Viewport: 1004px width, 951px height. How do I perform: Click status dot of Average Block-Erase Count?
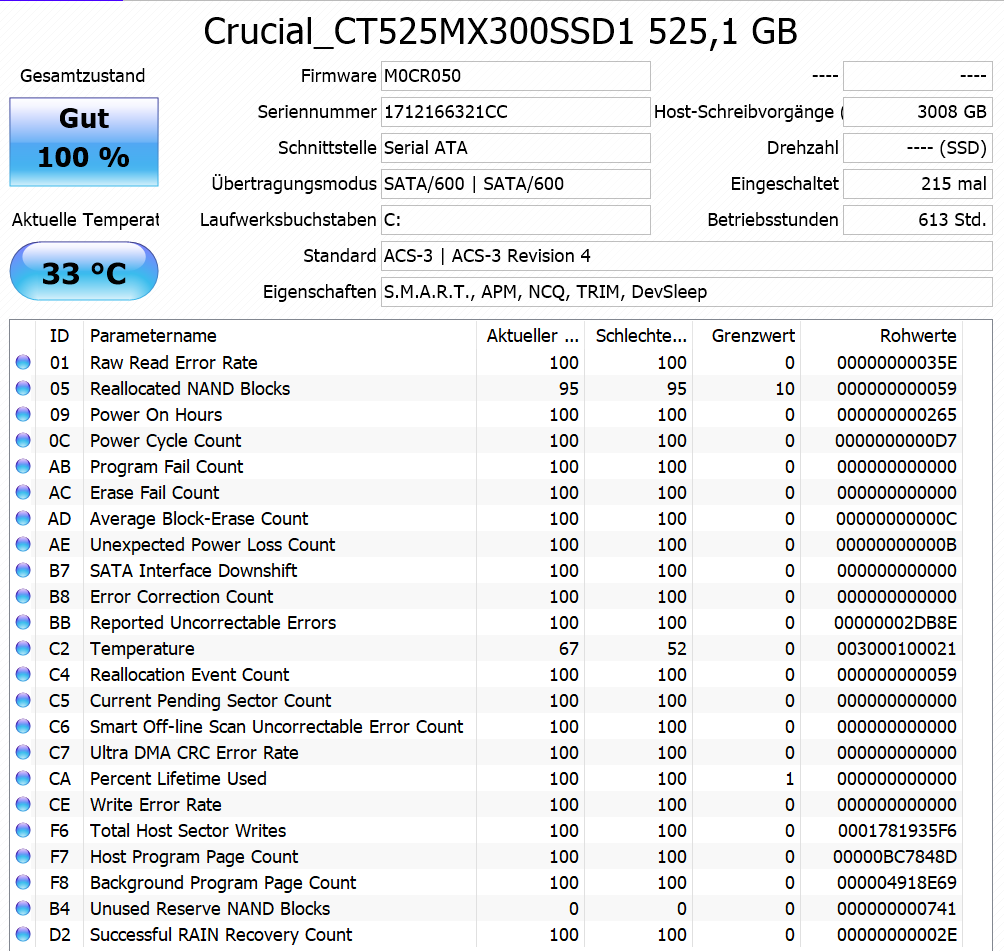click(23, 518)
